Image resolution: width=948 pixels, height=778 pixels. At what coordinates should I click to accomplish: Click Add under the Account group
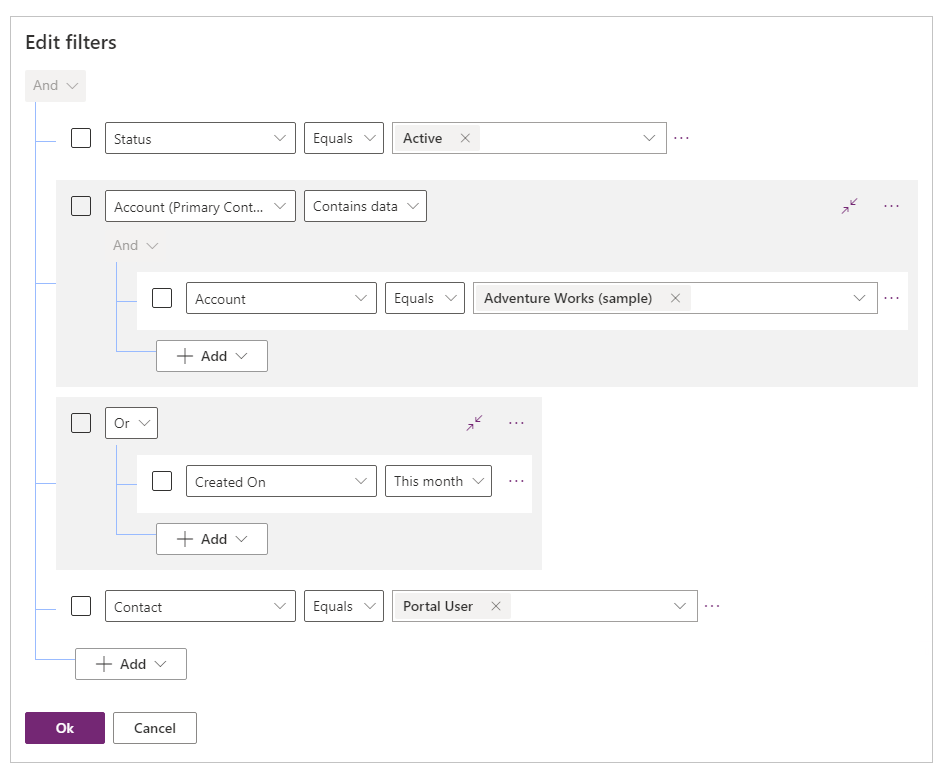pos(211,356)
